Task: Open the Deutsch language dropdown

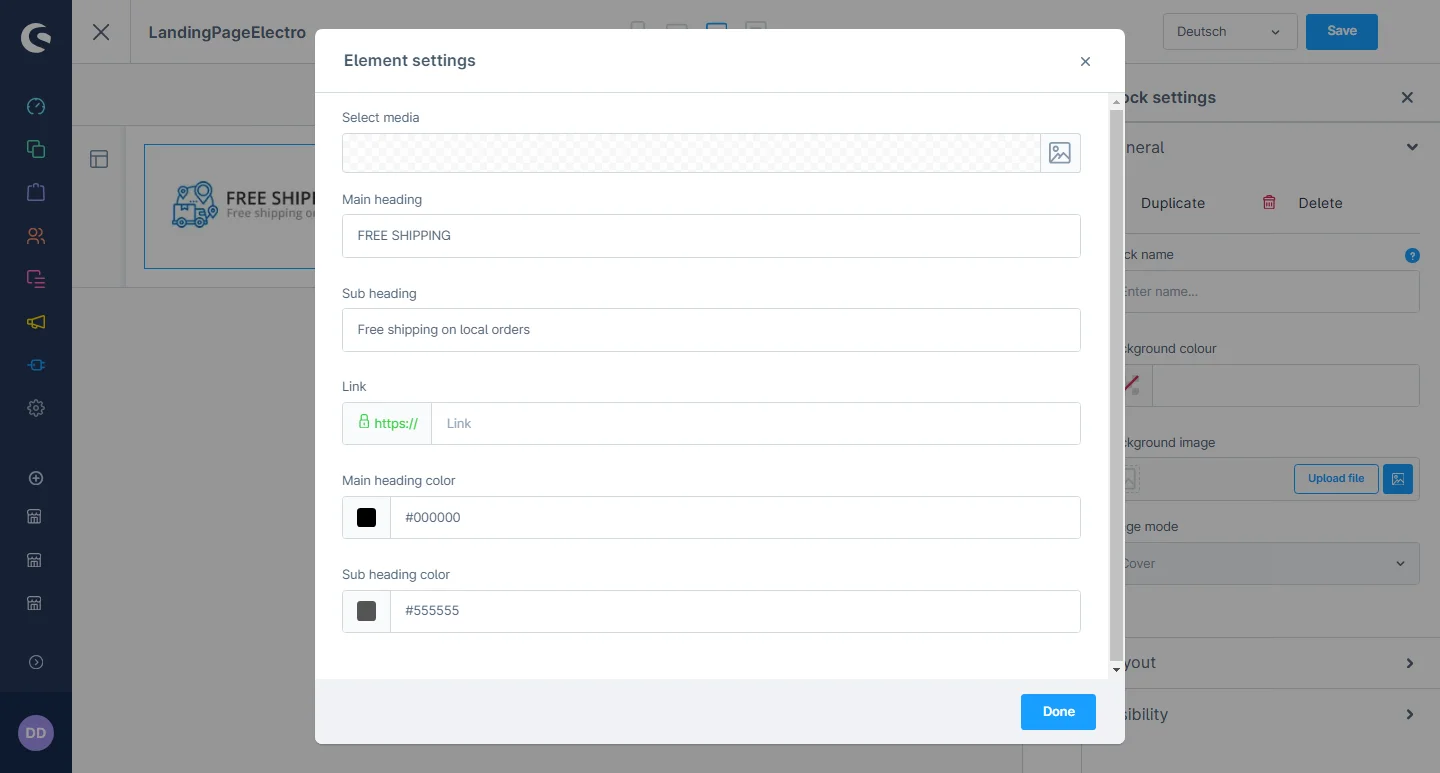Action: click(x=1229, y=32)
